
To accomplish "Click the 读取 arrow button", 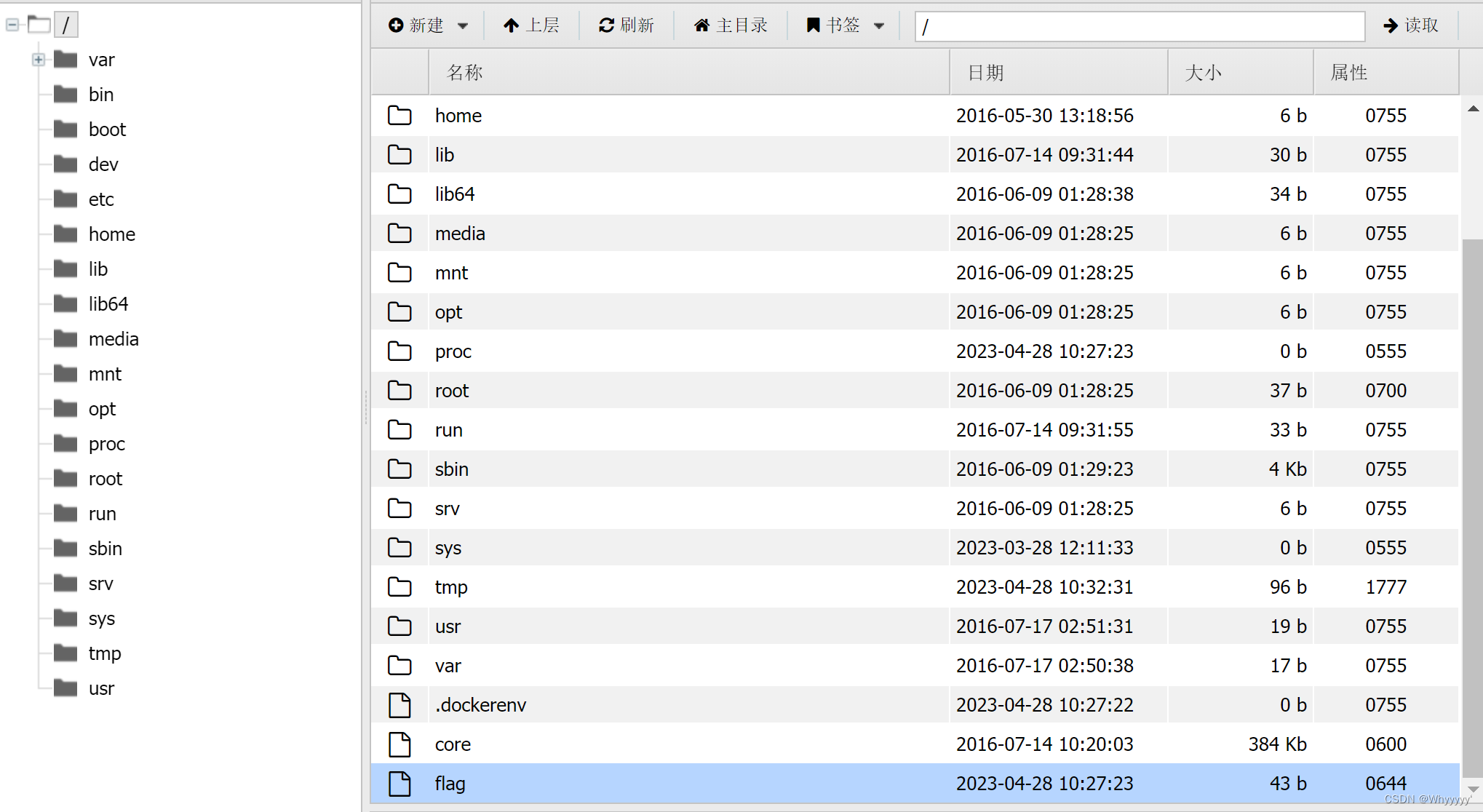I will [1410, 25].
